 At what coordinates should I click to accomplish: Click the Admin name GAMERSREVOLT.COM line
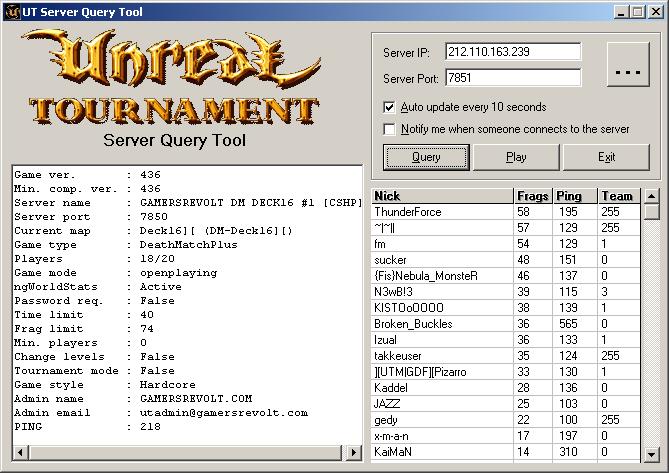133,399
